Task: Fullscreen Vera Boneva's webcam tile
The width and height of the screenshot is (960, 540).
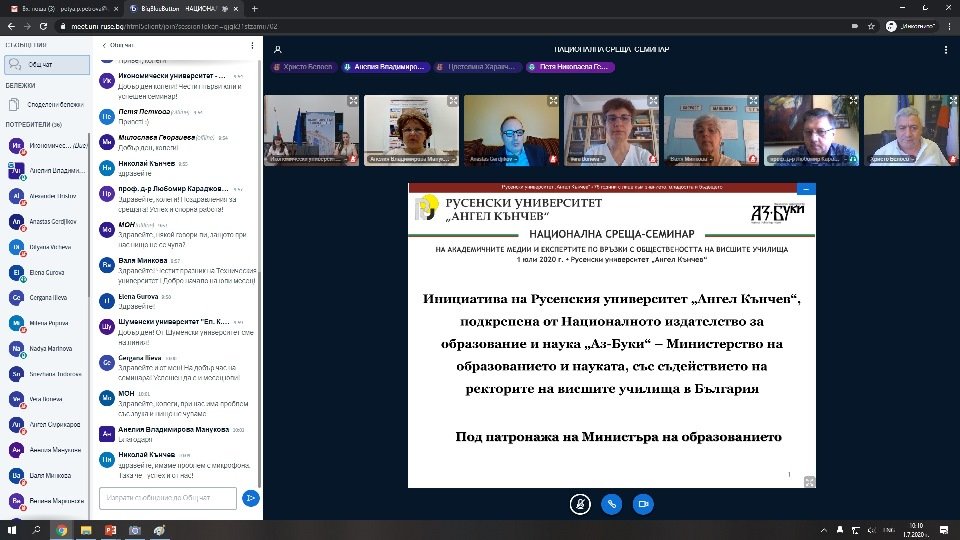Action: click(653, 101)
